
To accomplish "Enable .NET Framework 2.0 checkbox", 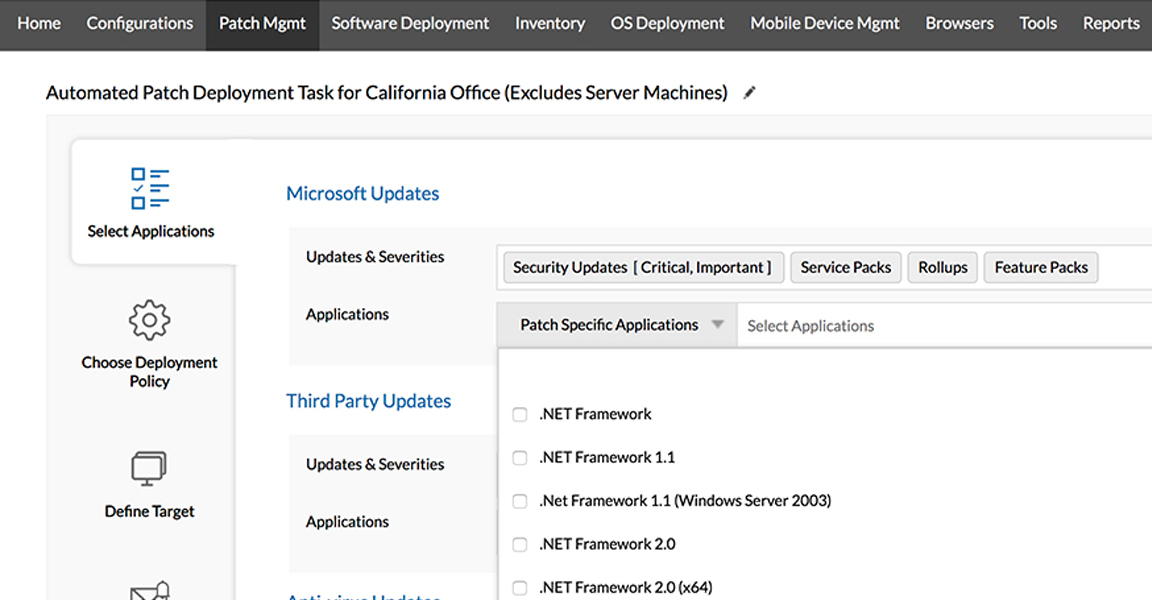I will point(520,545).
